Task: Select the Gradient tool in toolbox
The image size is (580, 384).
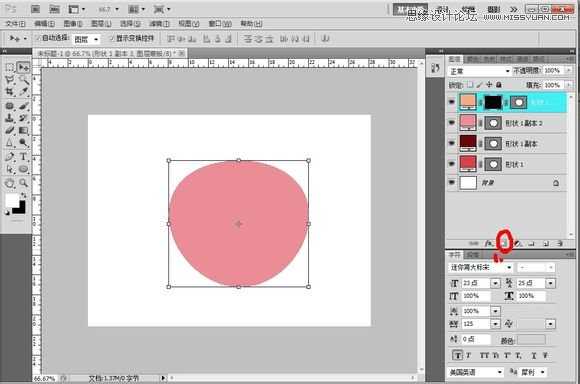Action: tap(23, 131)
